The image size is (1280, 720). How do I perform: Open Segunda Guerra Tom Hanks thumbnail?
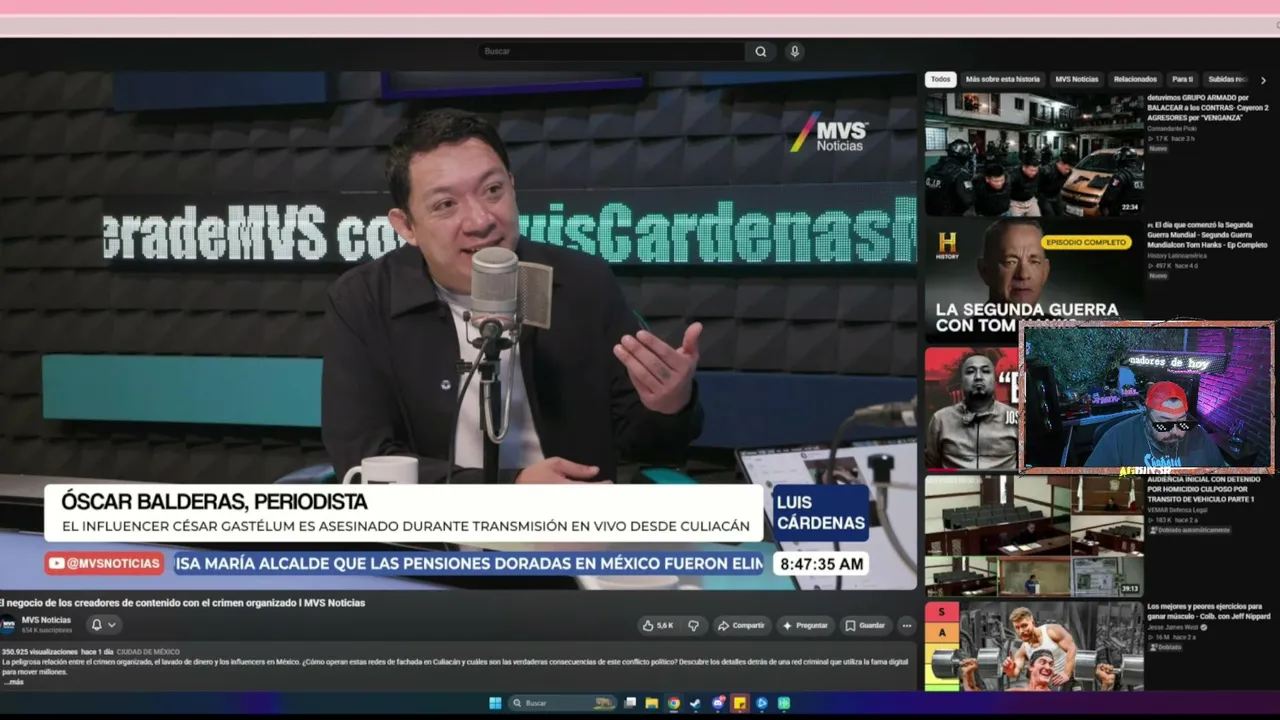click(1033, 281)
